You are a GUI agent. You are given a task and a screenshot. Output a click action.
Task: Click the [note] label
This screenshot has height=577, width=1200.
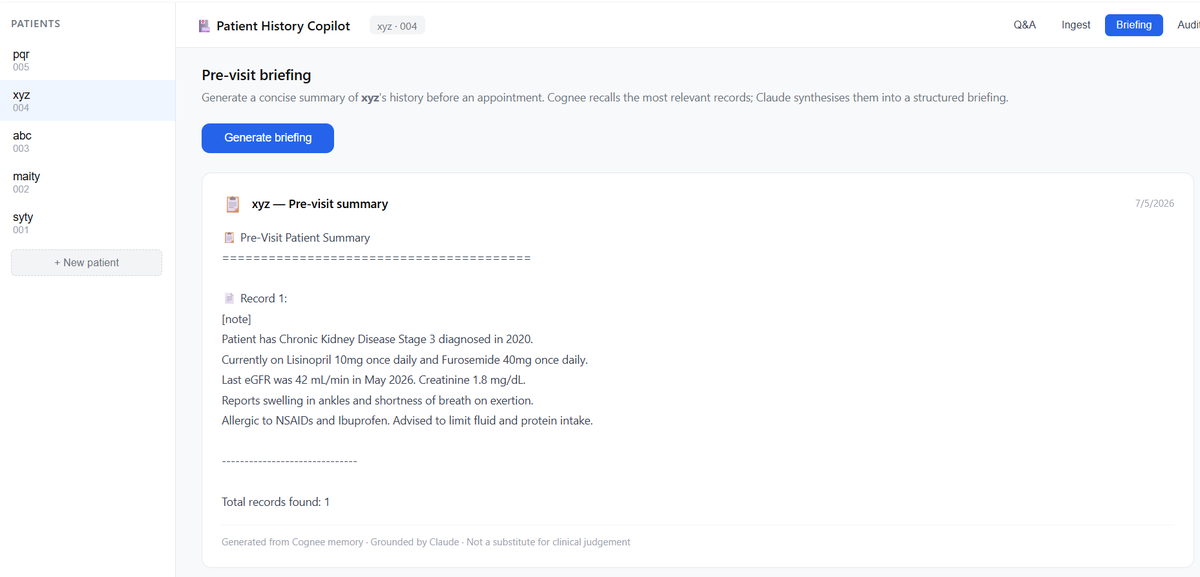pyautogui.click(x=236, y=319)
